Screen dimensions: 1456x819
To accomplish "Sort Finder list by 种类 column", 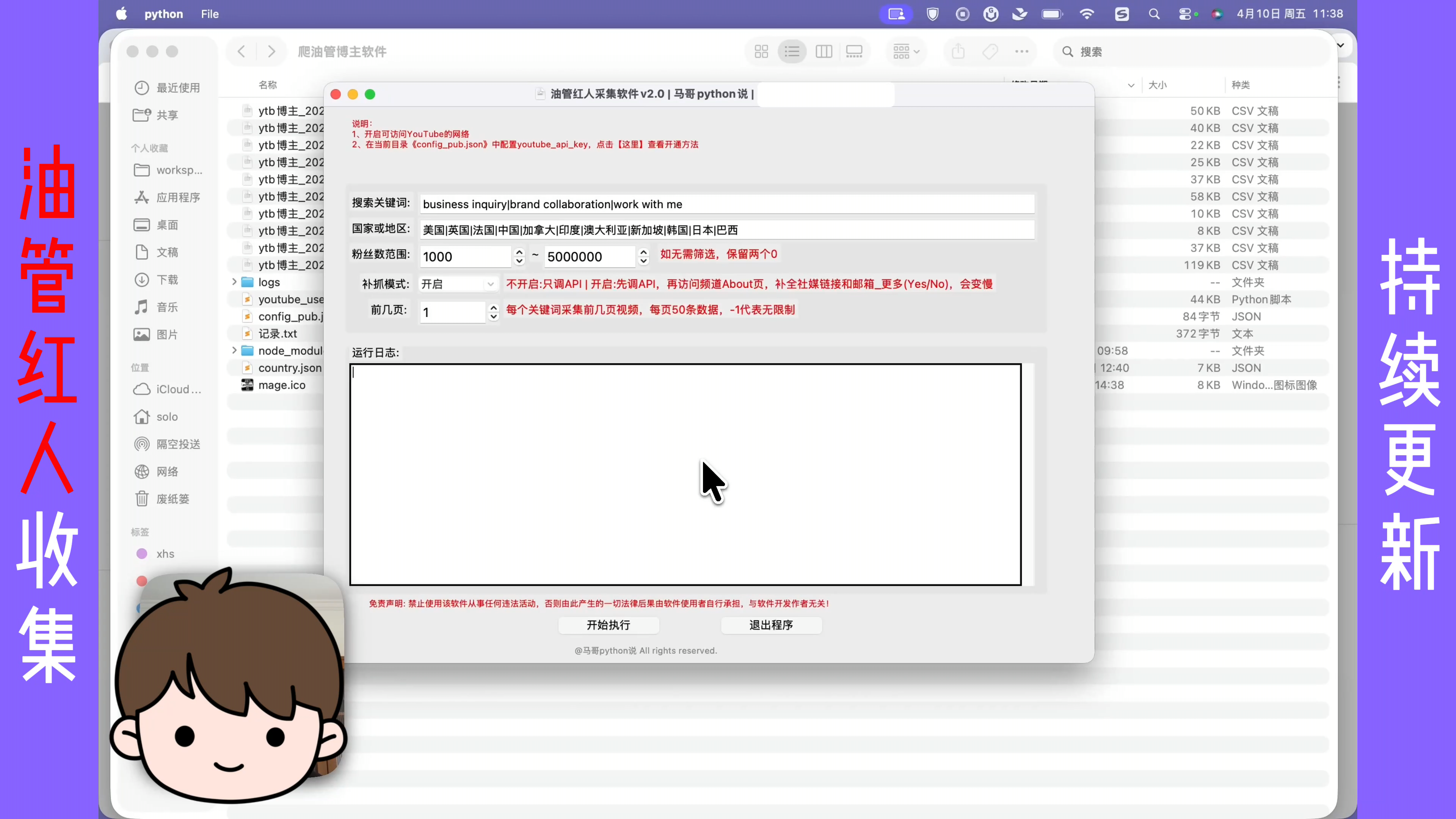I will 1241,85.
